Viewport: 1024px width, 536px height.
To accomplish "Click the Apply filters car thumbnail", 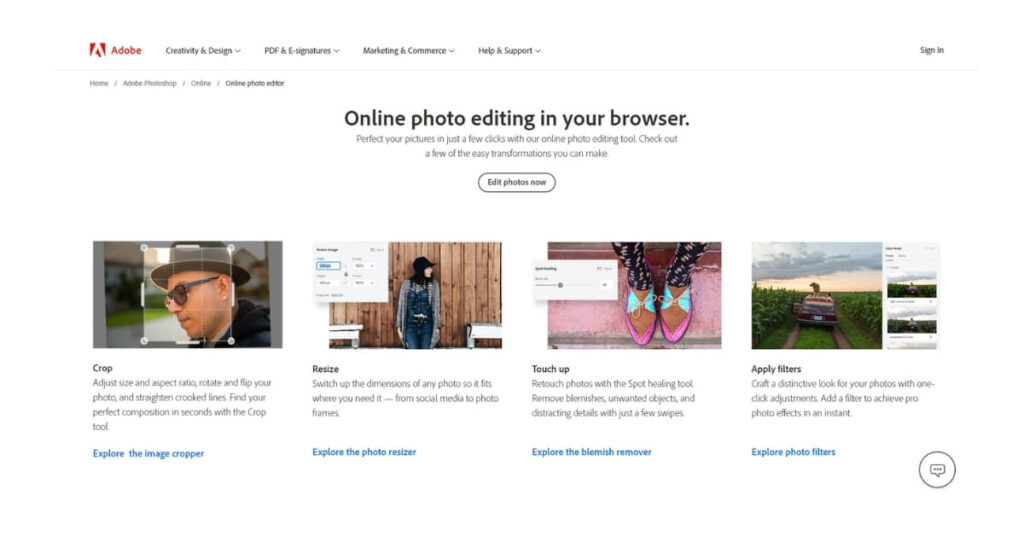I will click(845, 295).
